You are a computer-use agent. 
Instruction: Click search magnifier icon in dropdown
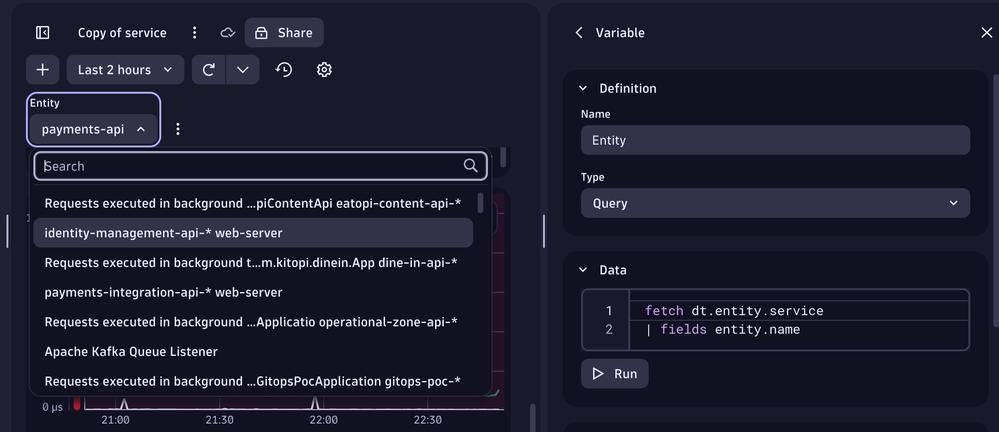coord(471,166)
